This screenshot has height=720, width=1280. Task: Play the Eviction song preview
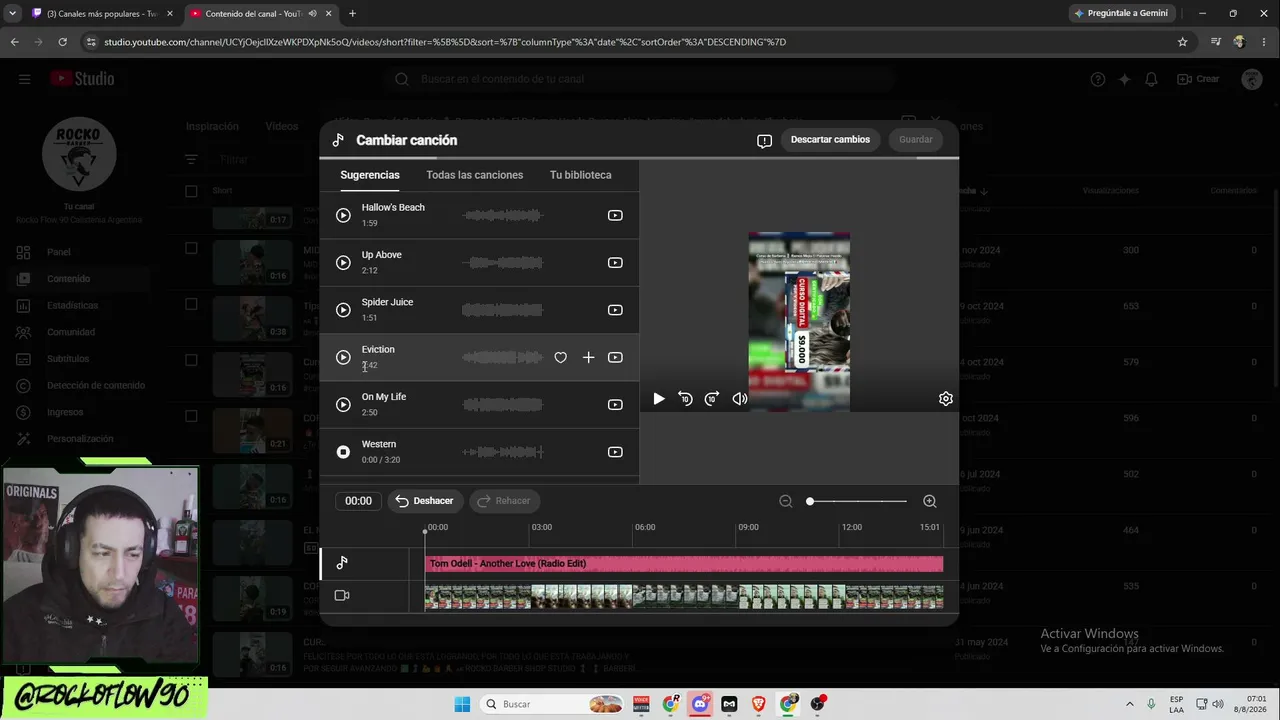(343, 357)
